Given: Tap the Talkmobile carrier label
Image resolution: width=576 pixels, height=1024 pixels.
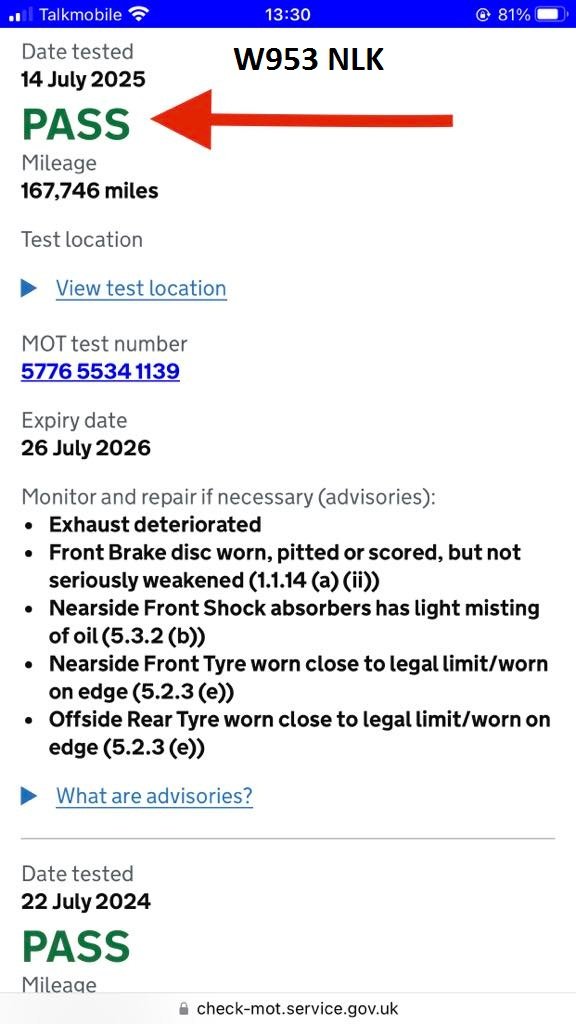Looking at the screenshot, I should tap(80, 14).
